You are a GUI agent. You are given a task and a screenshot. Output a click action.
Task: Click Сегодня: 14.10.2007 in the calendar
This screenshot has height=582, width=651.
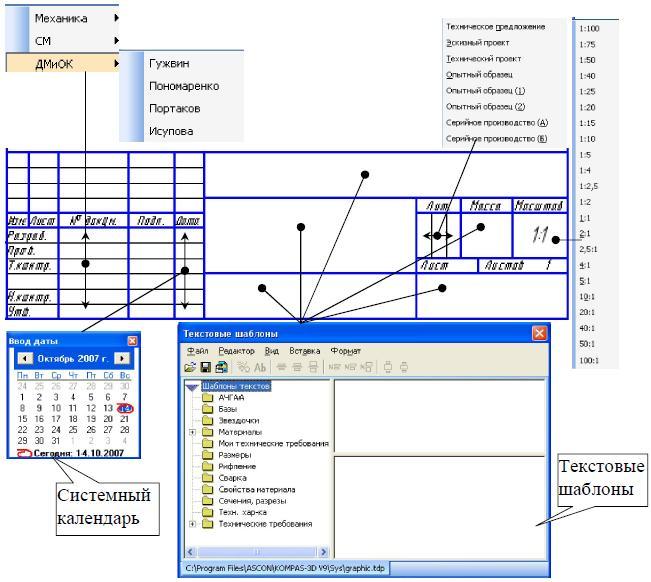click(78, 453)
